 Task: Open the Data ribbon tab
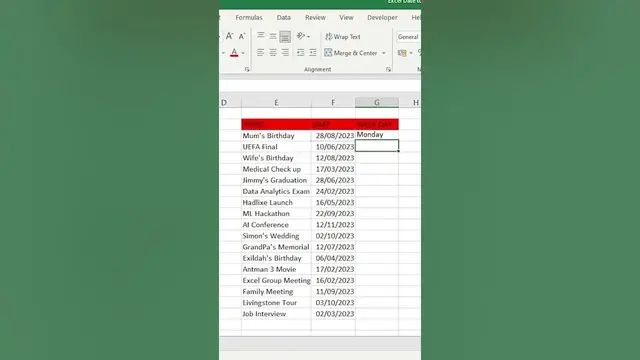[x=284, y=18]
